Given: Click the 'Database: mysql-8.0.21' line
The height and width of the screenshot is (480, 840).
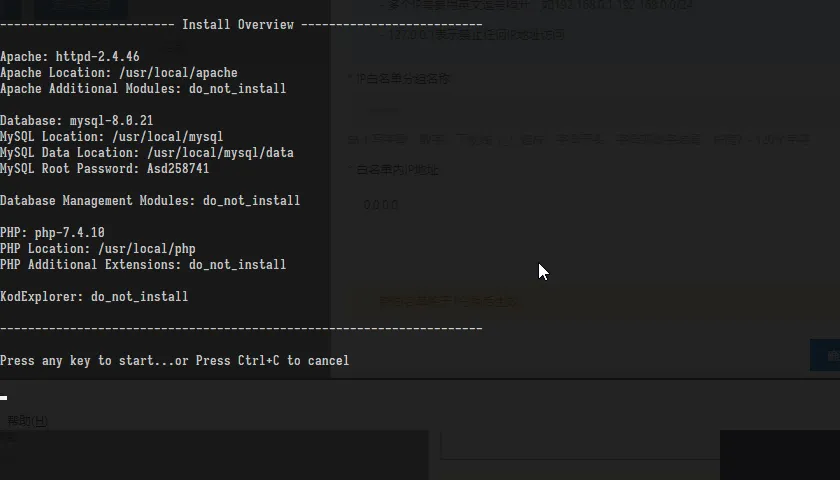Looking at the screenshot, I should point(77,121).
